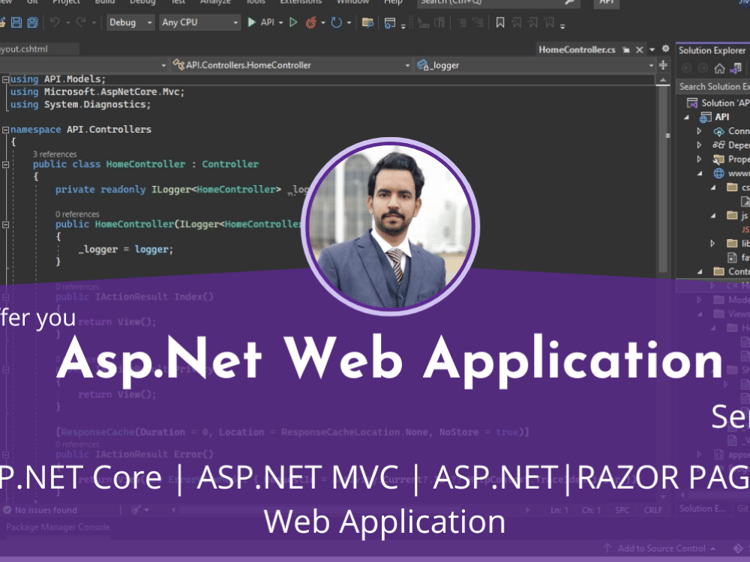Click Controller base class name in code
Image resolution: width=750 pixels, height=562 pixels.
coord(230,164)
